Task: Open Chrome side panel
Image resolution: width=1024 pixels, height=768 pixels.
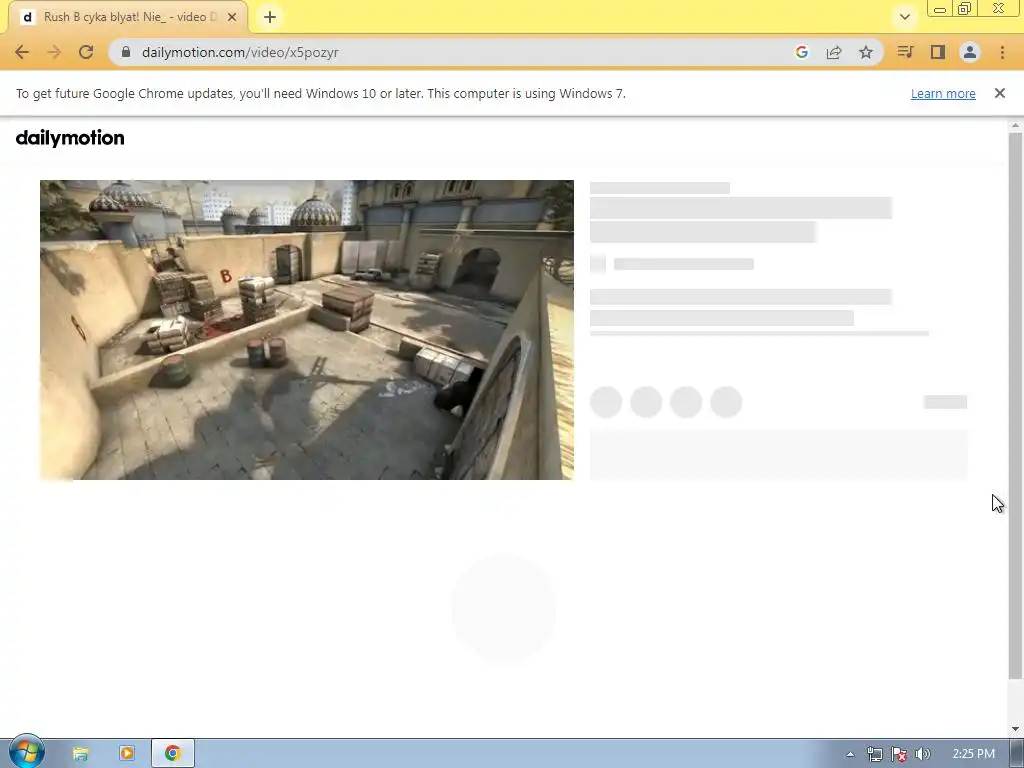Action: click(x=938, y=52)
